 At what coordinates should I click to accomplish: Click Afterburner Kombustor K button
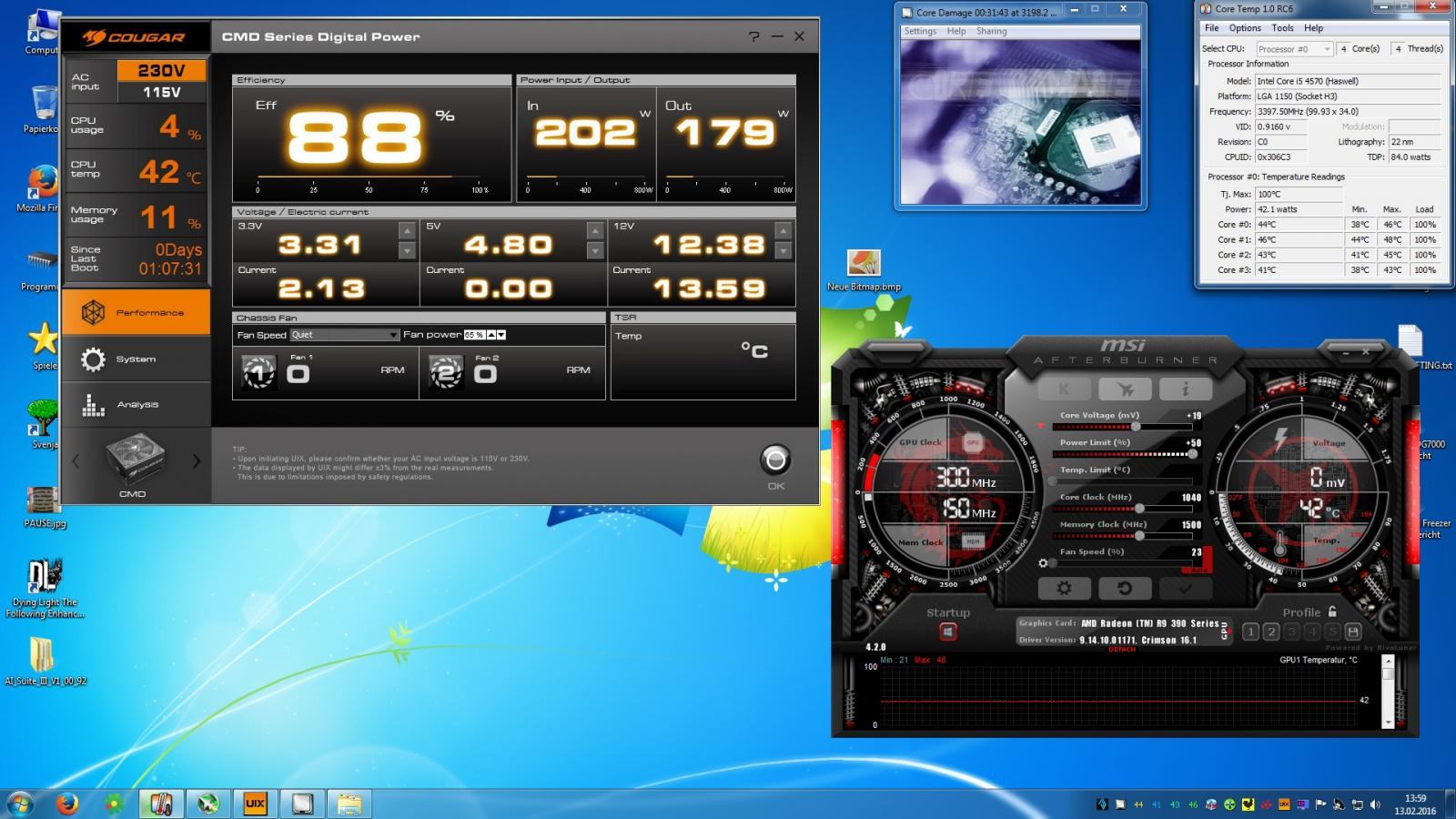[x=1064, y=389]
